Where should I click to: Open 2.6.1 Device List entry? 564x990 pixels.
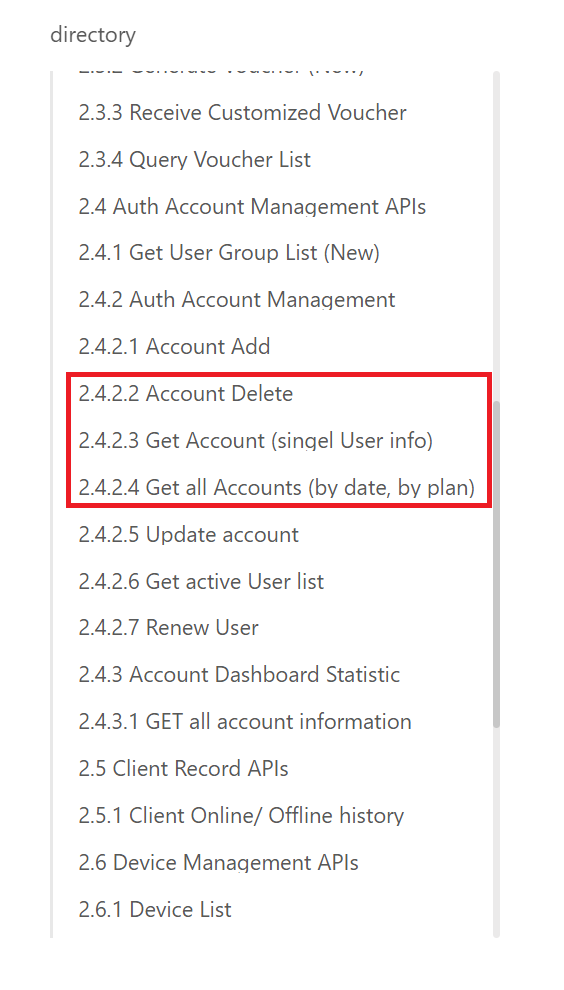(x=155, y=910)
